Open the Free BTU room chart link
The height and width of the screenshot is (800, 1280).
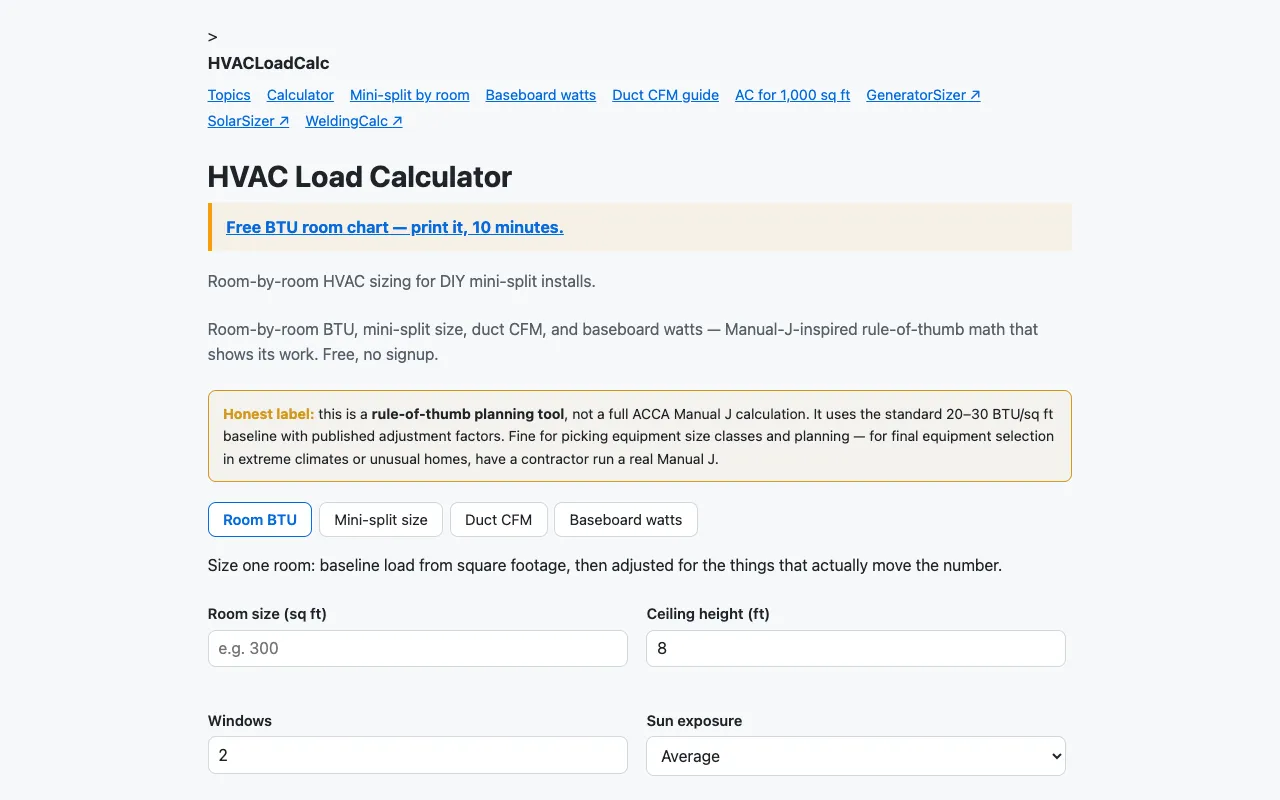(395, 227)
